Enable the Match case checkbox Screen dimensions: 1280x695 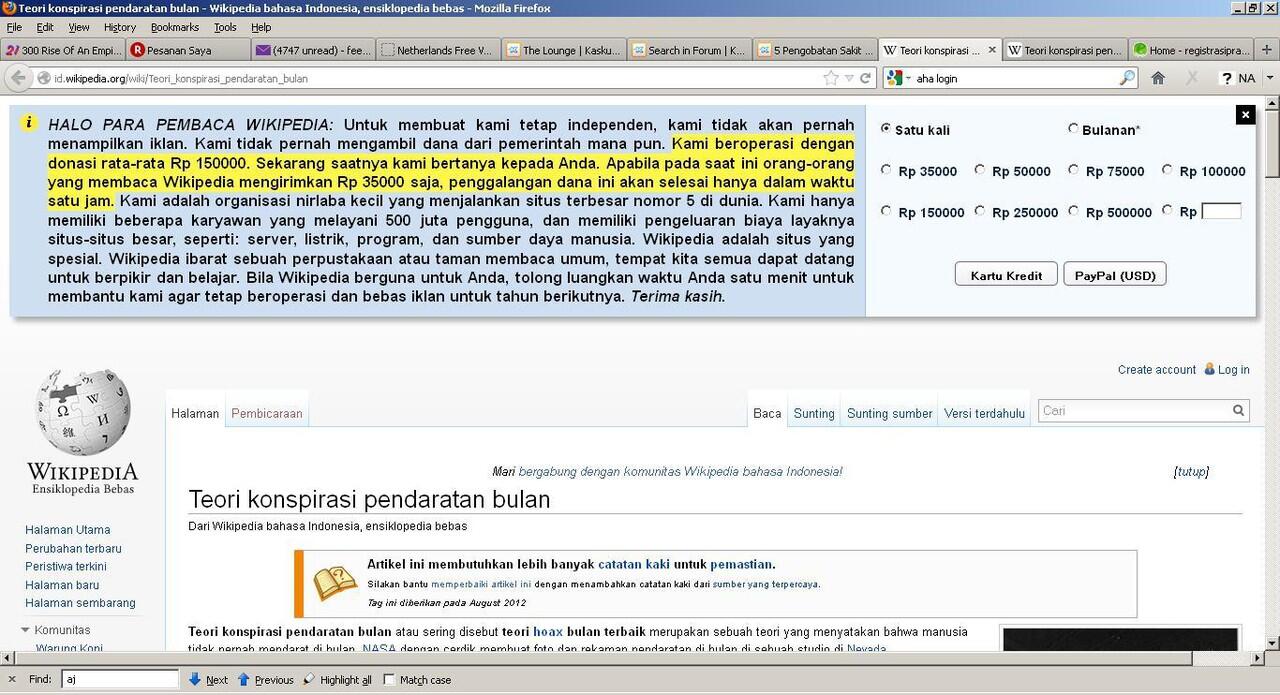[389, 679]
